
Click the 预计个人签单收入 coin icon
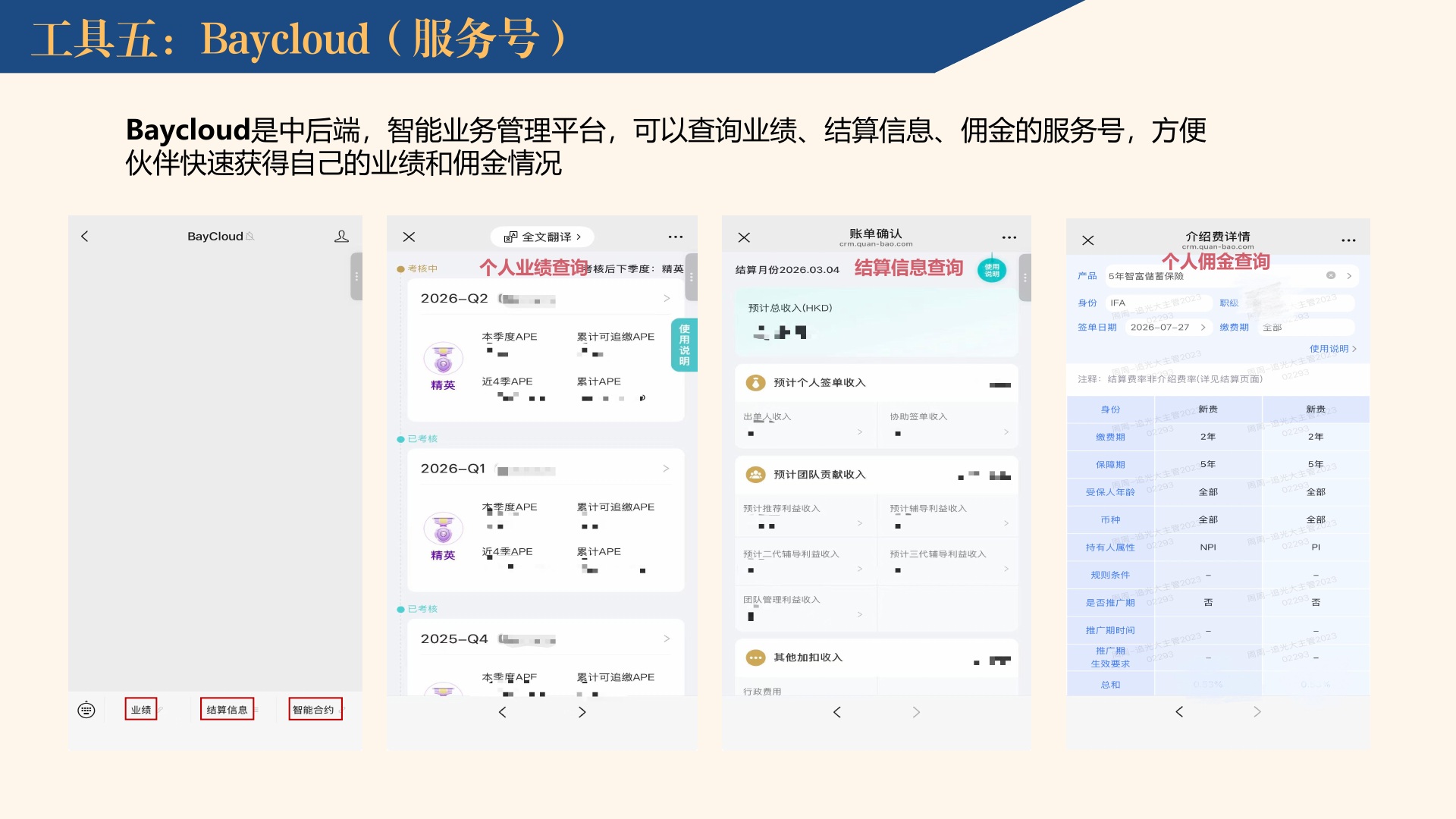pos(756,383)
